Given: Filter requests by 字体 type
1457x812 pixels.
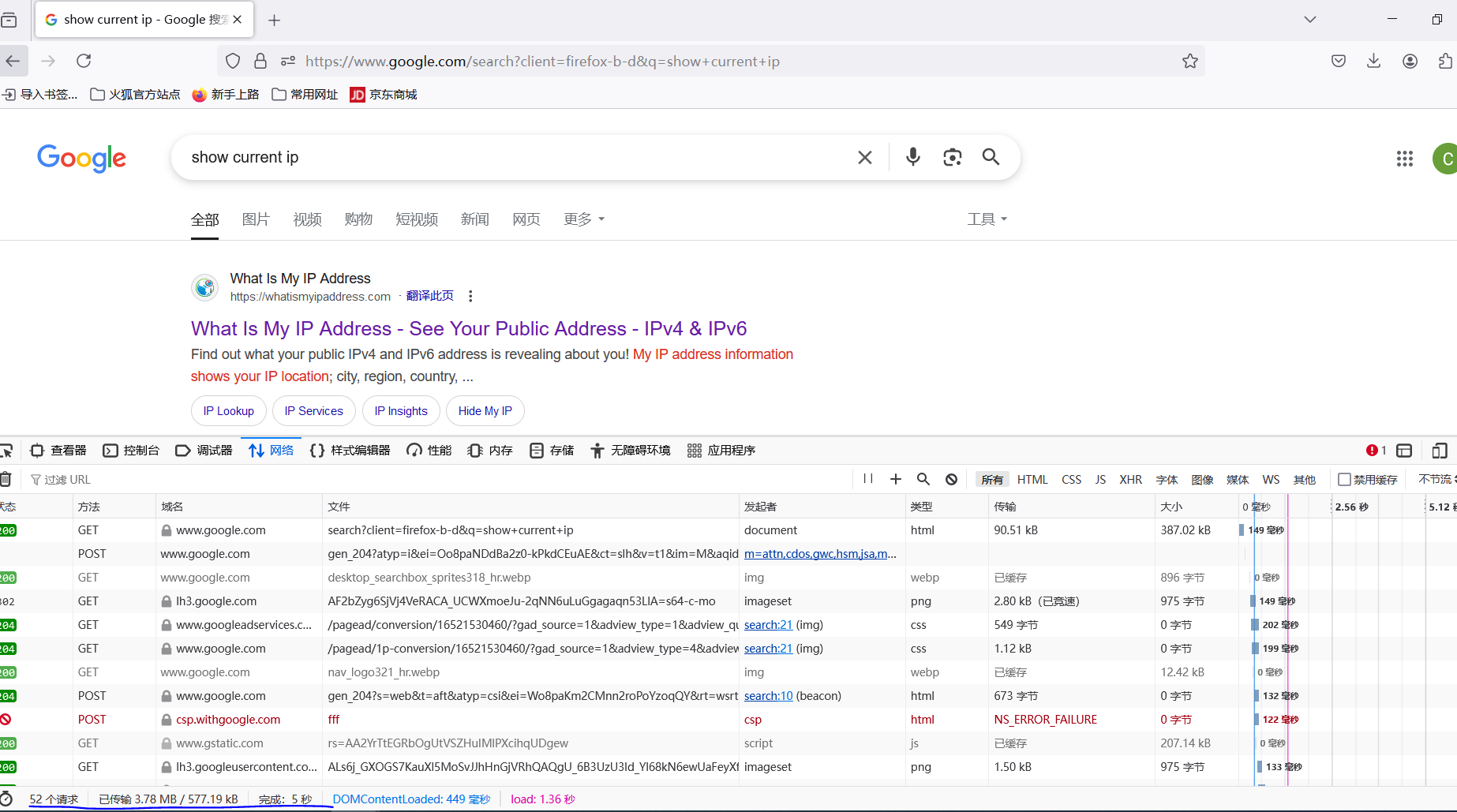Looking at the screenshot, I should click(x=1167, y=480).
